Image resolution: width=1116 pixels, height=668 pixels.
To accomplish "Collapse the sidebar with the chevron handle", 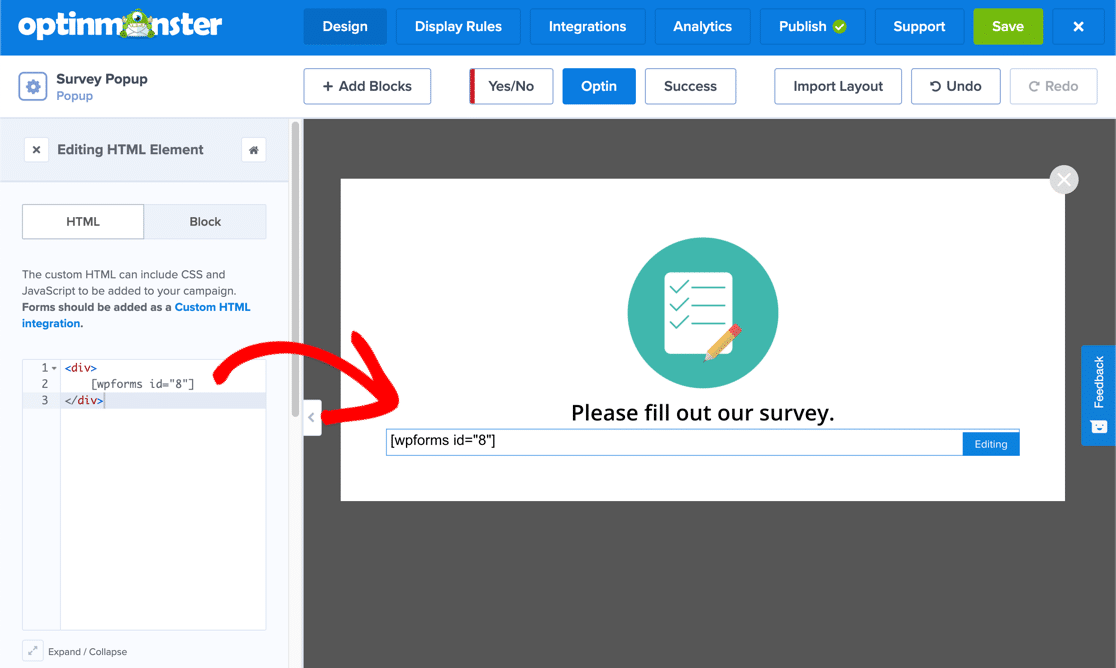I will click(x=312, y=418).
